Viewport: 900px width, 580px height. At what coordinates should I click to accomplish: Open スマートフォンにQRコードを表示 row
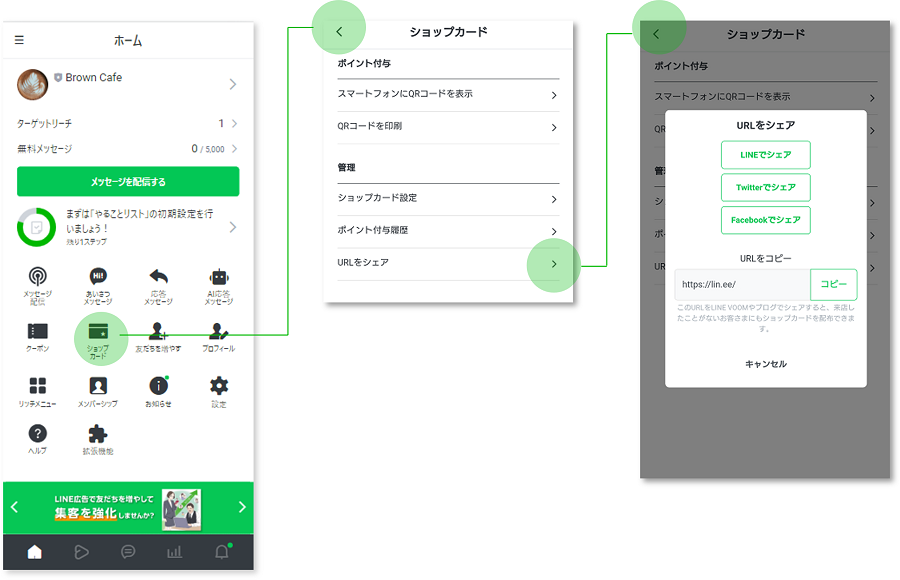coord(447,95)
